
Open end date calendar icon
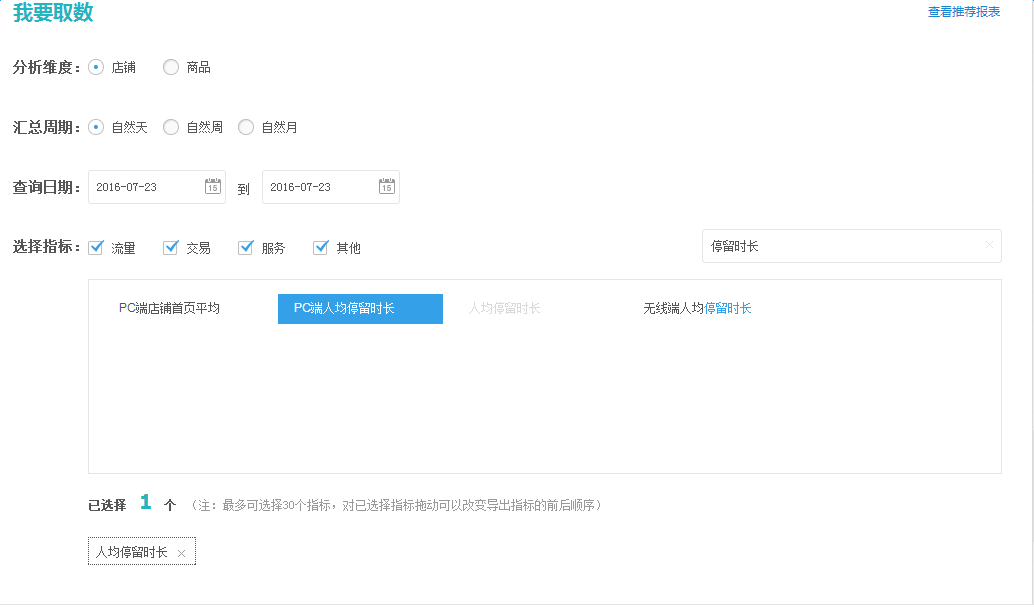point(387,186)
